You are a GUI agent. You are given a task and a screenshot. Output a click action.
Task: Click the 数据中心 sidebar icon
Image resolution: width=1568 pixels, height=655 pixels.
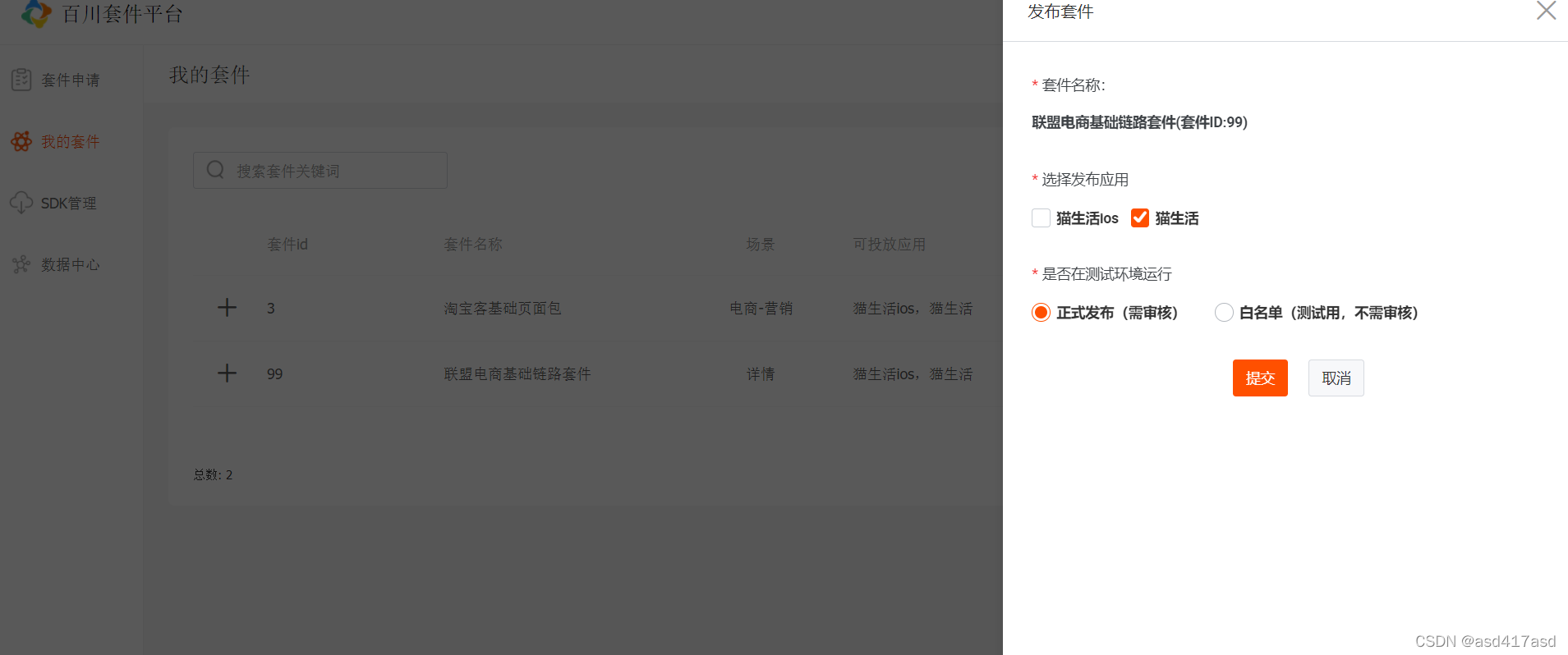coord(21,264)
